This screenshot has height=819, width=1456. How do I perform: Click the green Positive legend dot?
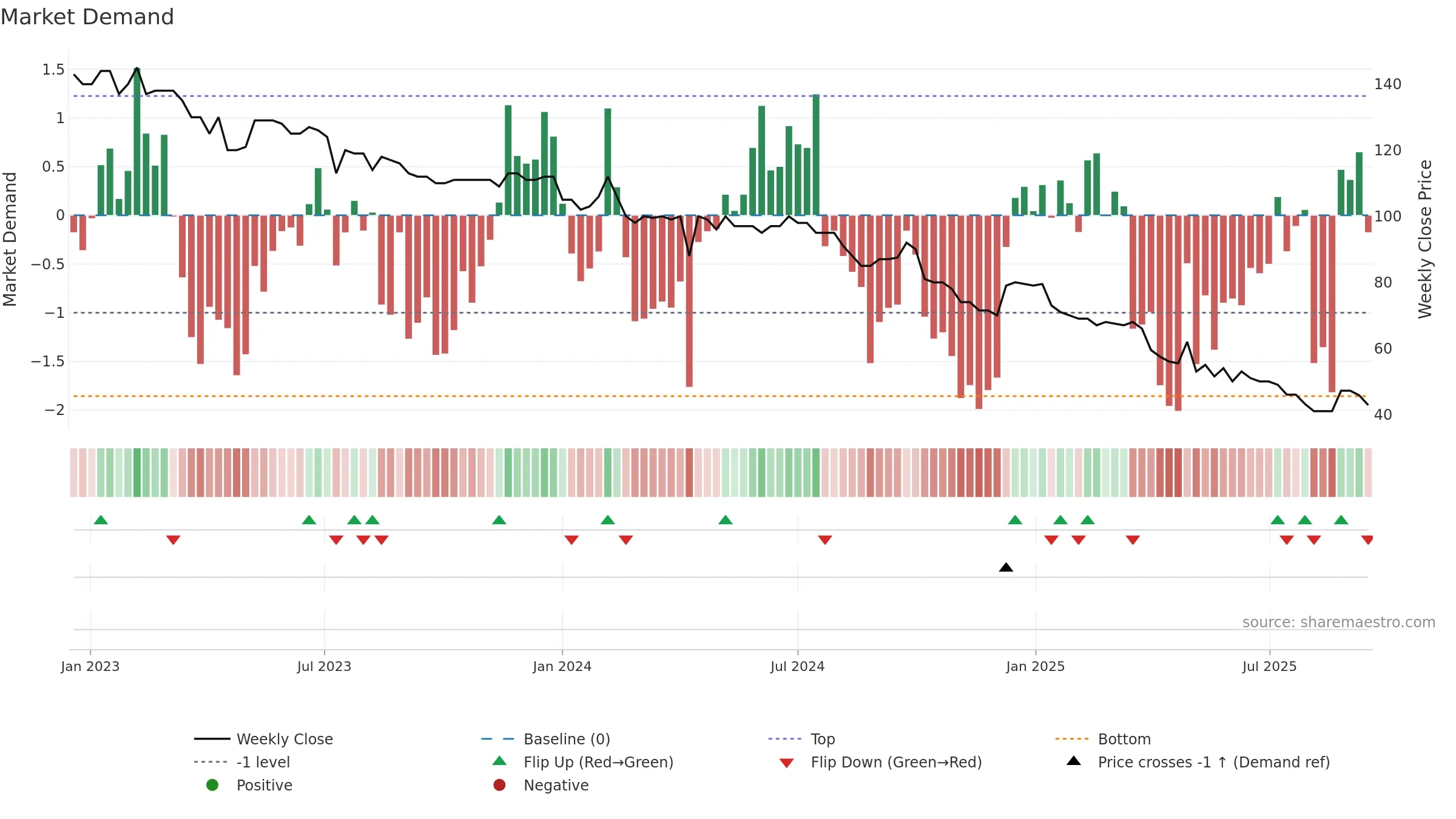tap(212, 785)
